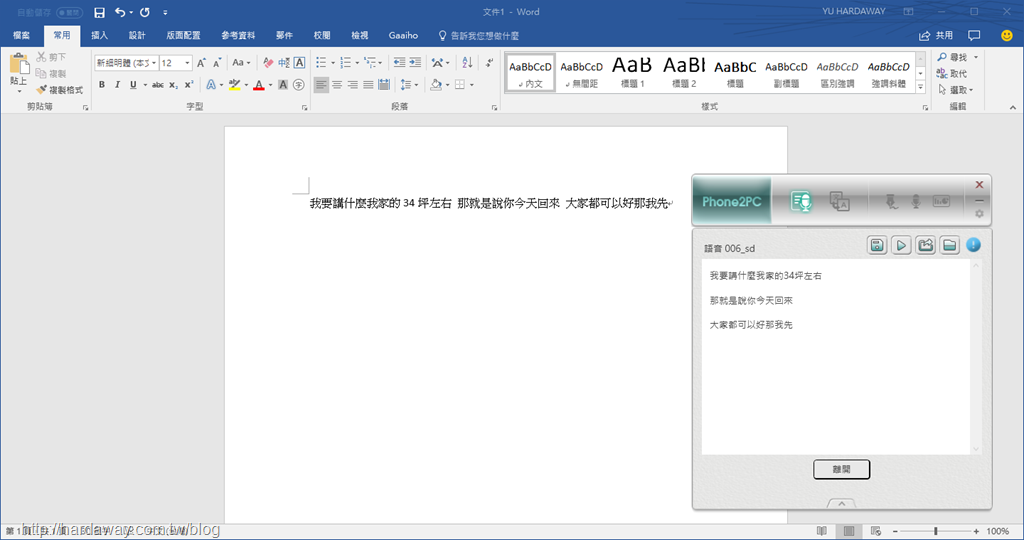This screenshot has width=1024, height=540.
Task: Open line spacing dropdown
Action: click(x=409, y=85)
